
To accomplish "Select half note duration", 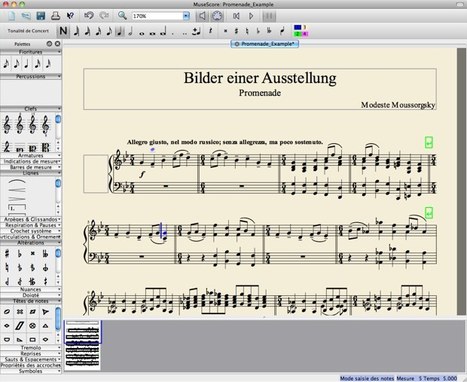I will click(130, 31).
